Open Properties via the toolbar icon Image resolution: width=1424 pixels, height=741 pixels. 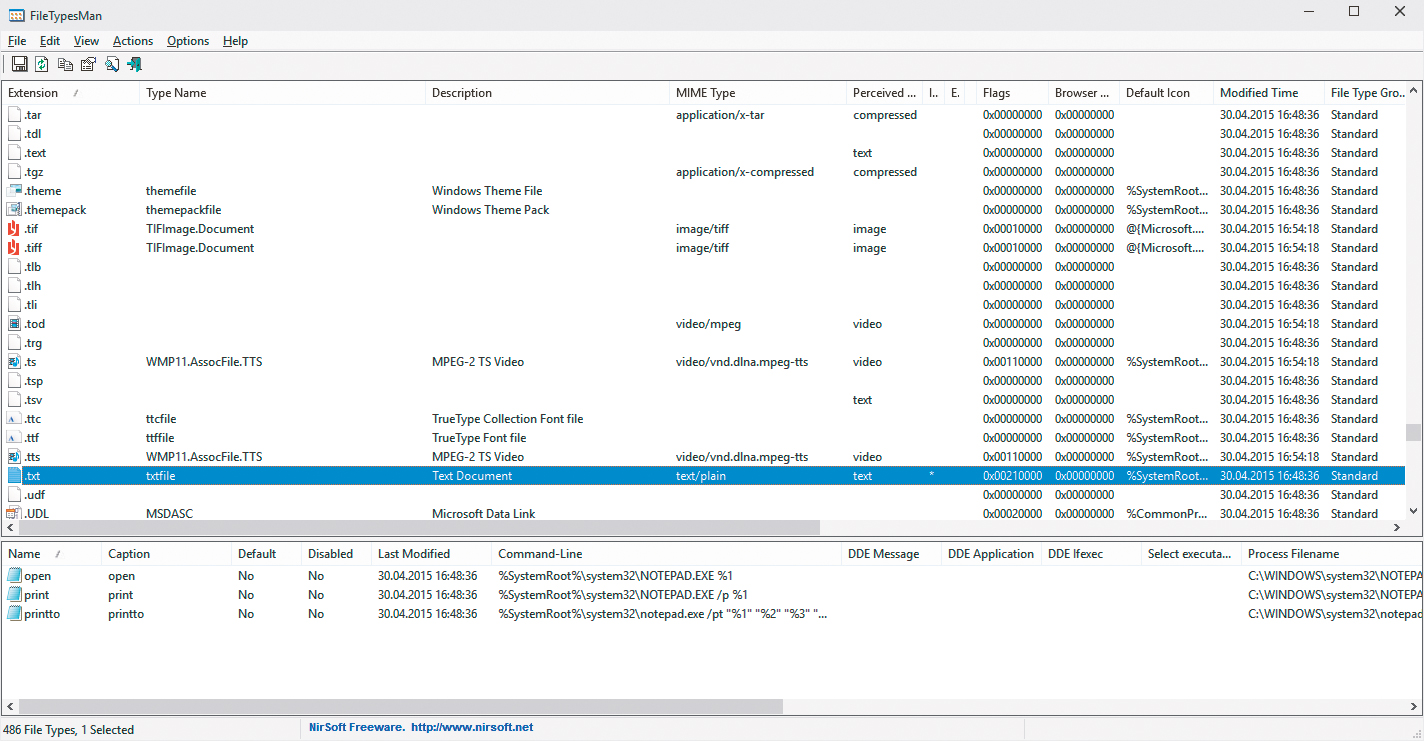point(88,65)
